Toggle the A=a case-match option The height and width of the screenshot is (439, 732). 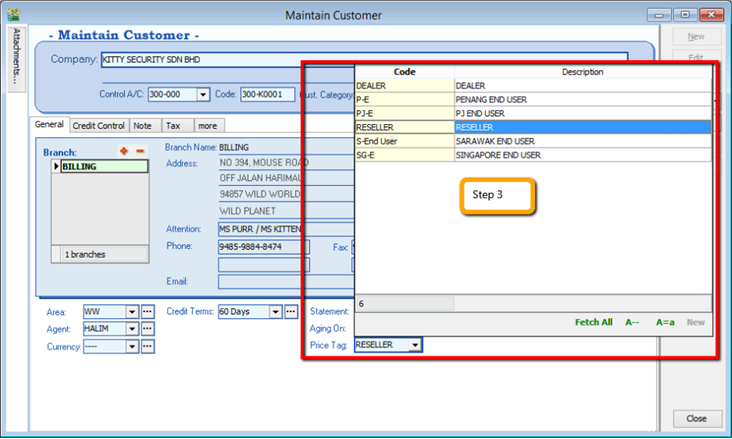coord(664,323)
